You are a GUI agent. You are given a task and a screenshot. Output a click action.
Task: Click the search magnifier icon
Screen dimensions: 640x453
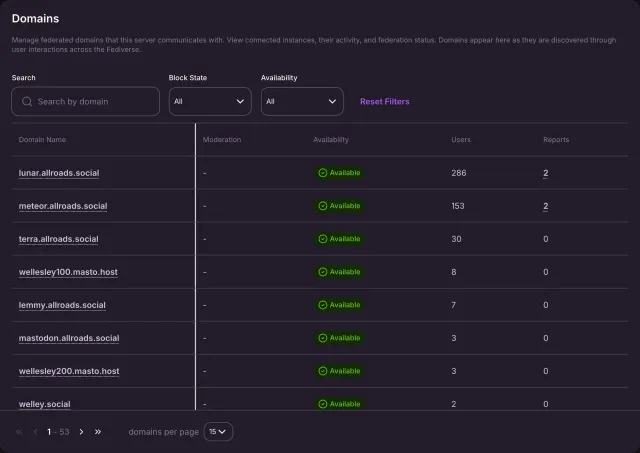pyautogui.click(x=27, y=102)
